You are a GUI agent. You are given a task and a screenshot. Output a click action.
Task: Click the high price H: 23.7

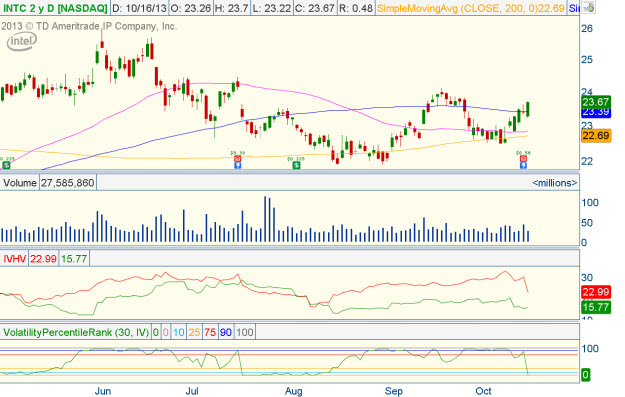(232, 8)
